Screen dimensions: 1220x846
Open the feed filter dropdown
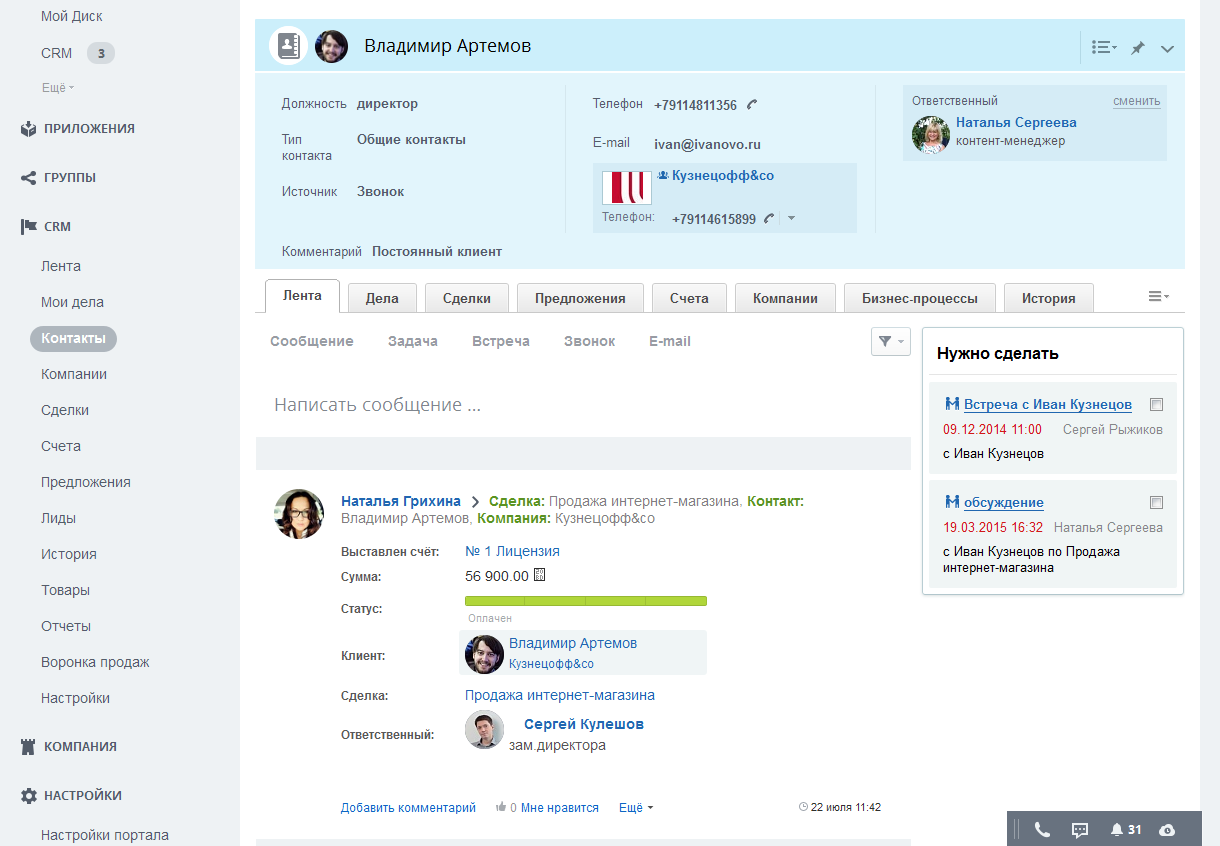pyautogui.click(x=890, y=342)
